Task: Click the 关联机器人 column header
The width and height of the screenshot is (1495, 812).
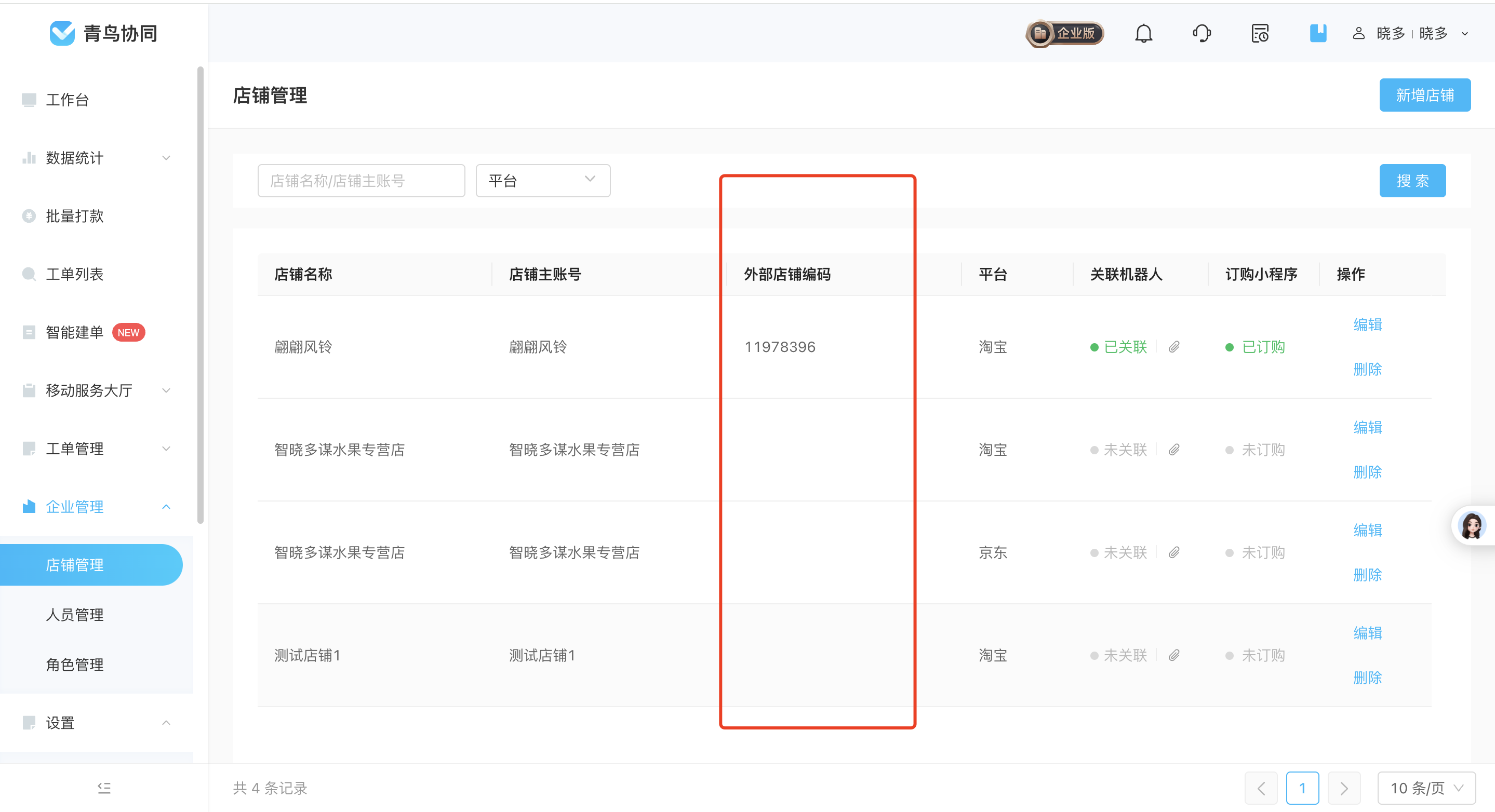Action: click(x=1126, y=274)
